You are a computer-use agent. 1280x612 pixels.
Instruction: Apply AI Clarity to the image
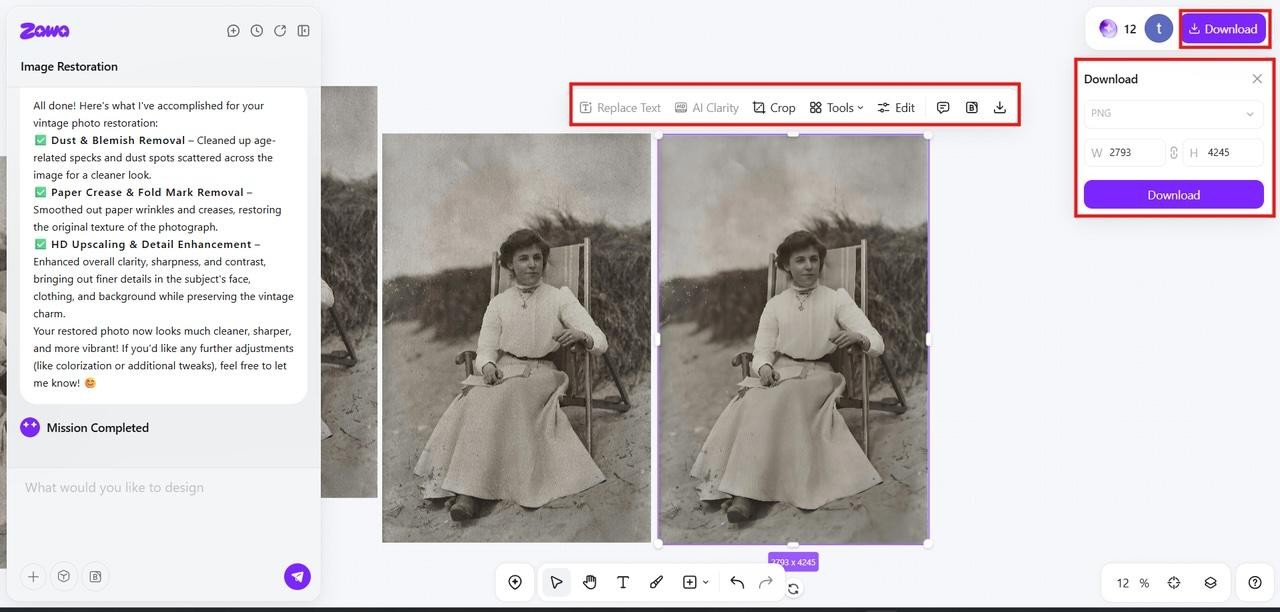706,107
